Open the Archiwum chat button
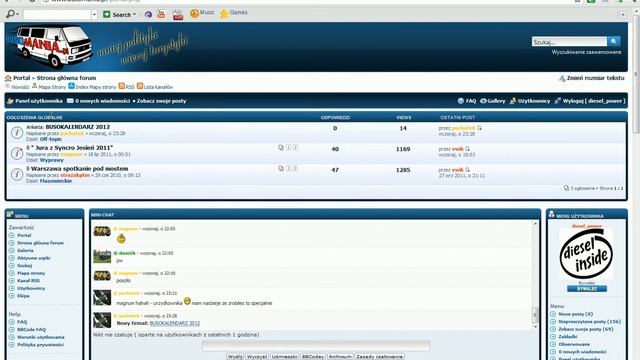 [x=340, y=356]
